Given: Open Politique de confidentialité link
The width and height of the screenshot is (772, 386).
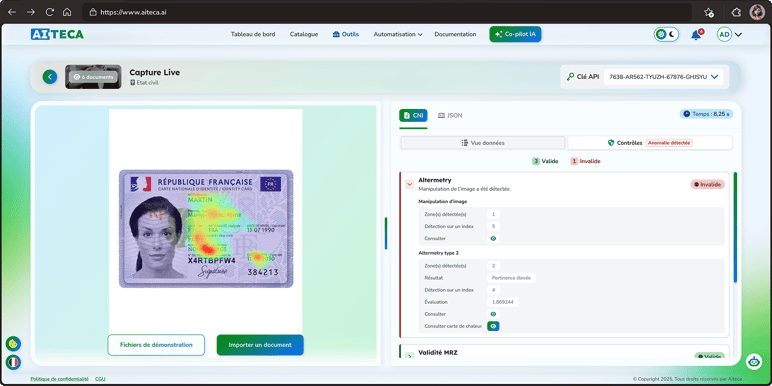Looking at the screenshot, I should 60,379.
